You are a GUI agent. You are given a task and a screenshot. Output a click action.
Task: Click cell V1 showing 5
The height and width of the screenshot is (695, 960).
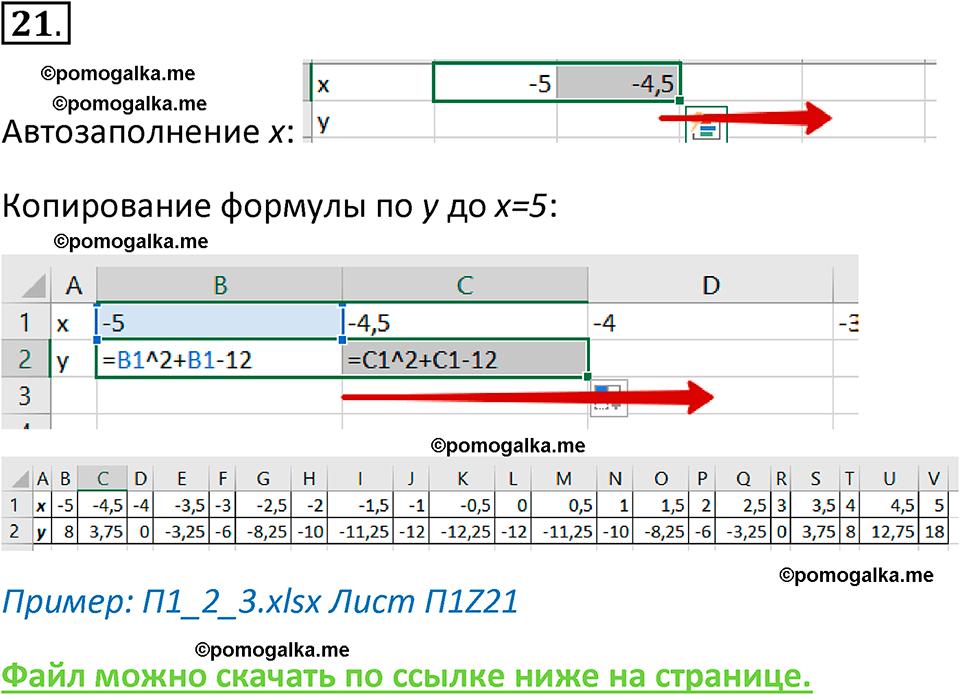click(x=934, y=505)
